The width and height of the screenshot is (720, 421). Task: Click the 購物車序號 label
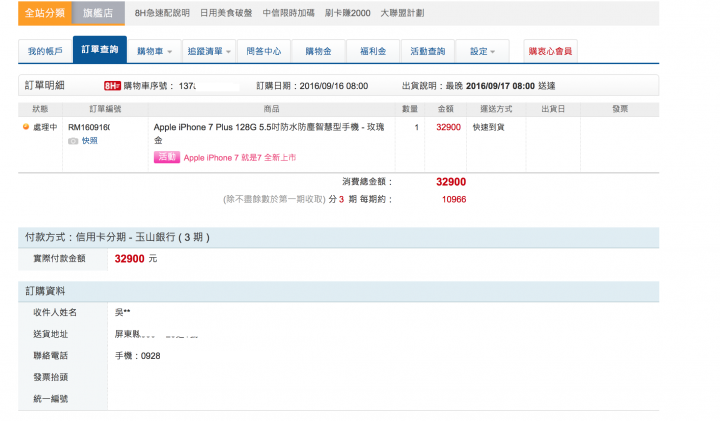coord(149,86)
